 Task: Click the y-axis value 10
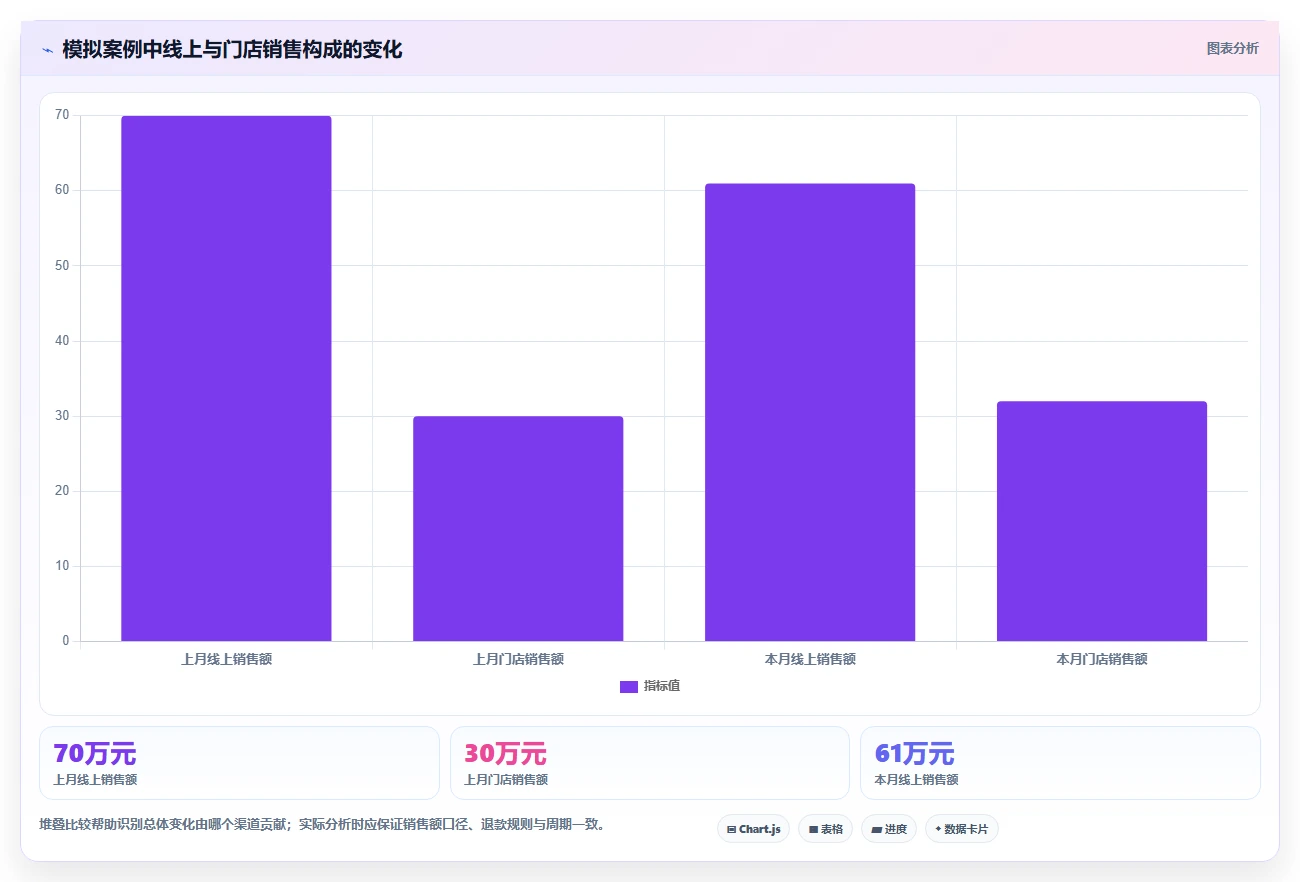[62, 566]
